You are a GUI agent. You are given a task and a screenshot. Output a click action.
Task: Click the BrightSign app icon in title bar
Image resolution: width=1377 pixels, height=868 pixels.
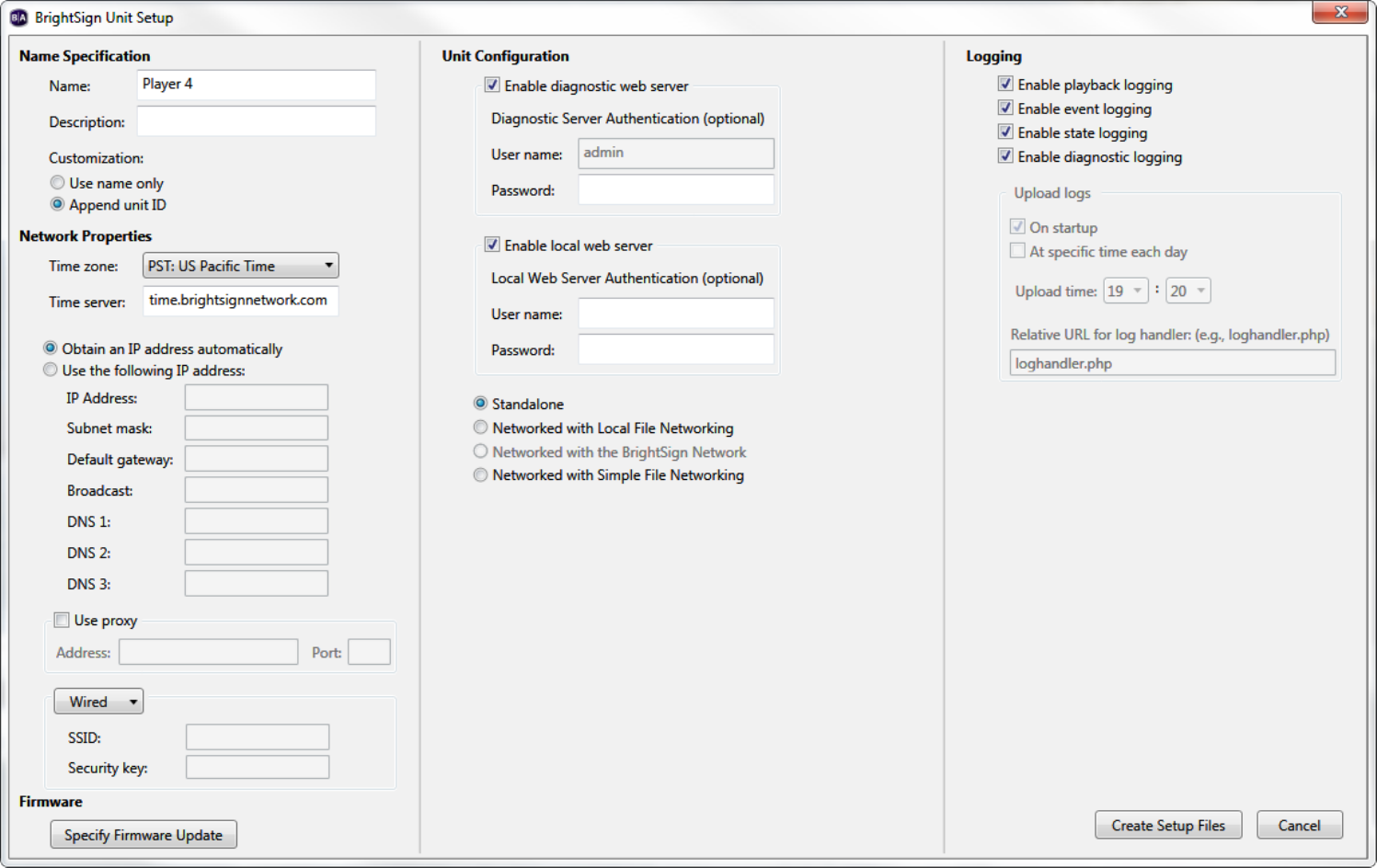18,17
